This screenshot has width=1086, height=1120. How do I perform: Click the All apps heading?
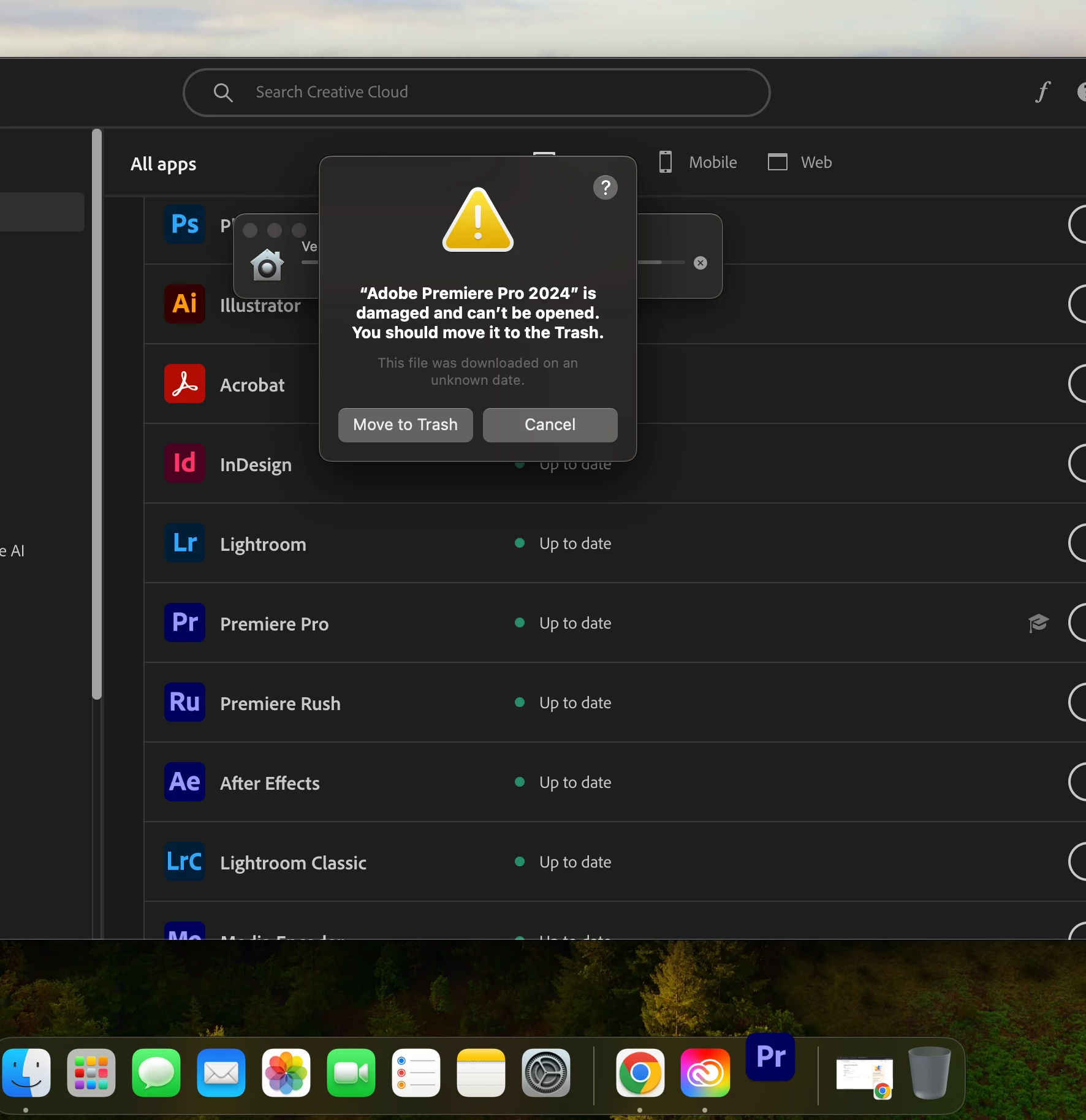163,164
